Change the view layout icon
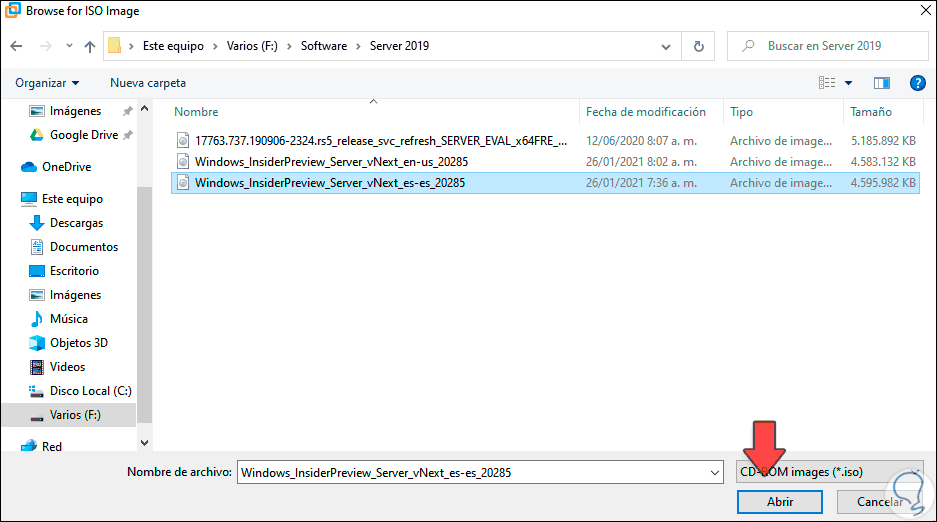This screenshot has width=937, height=522. 827,83
